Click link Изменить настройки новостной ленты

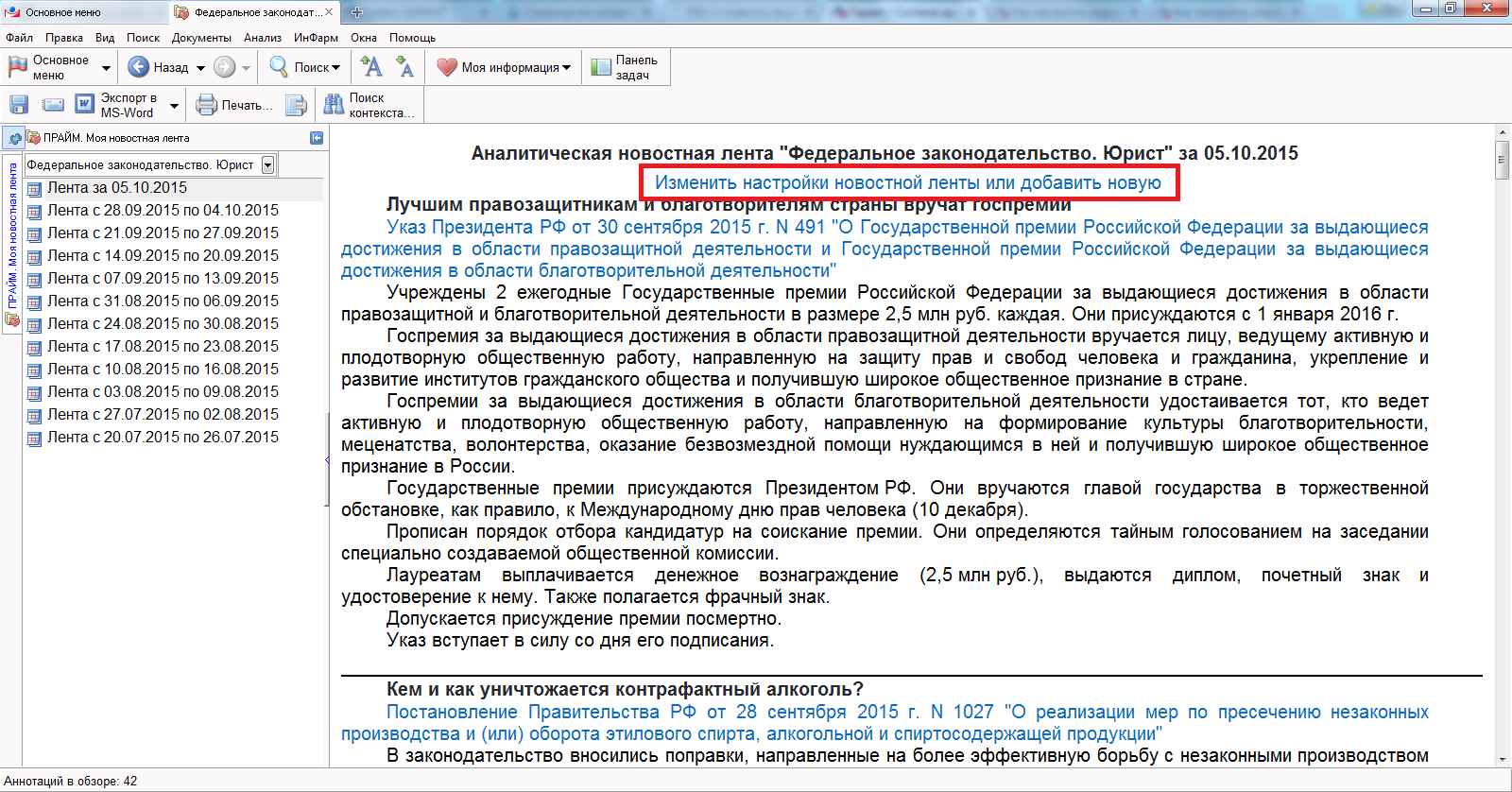[908, 182]
